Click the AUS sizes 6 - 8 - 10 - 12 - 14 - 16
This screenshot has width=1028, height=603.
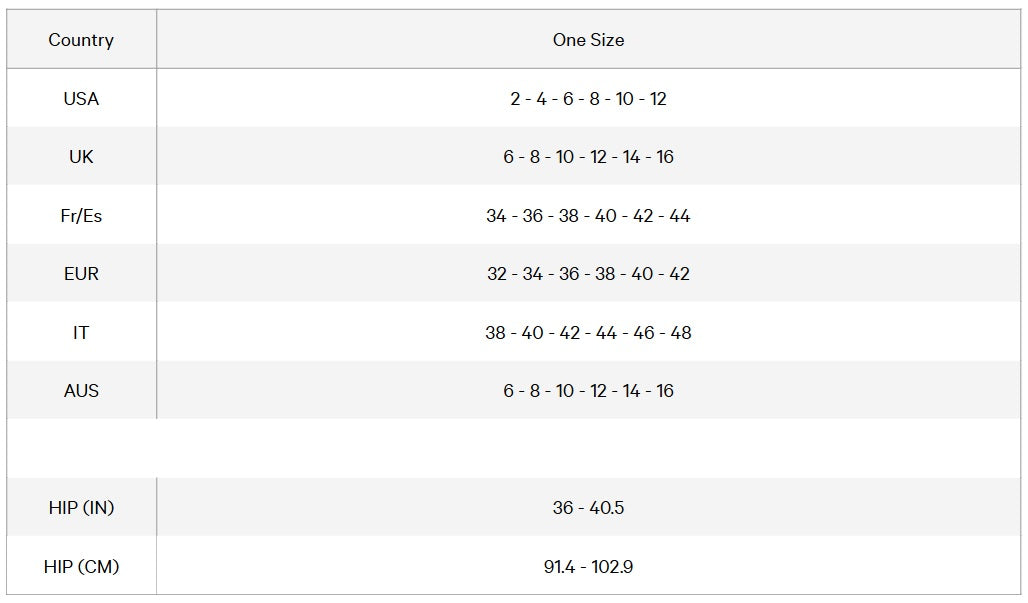588,391
